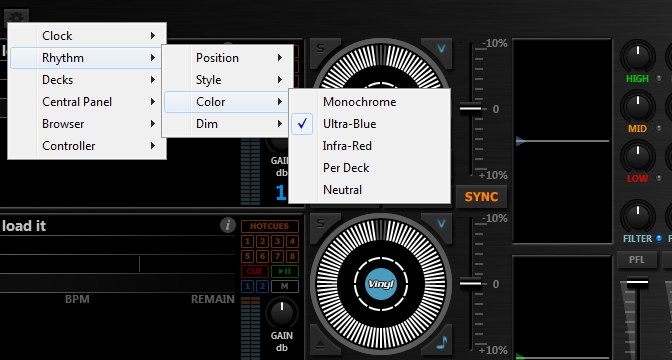Choose Monochrome rhythm color
This screenshot has width=672, height=360.
coord(369,102)
